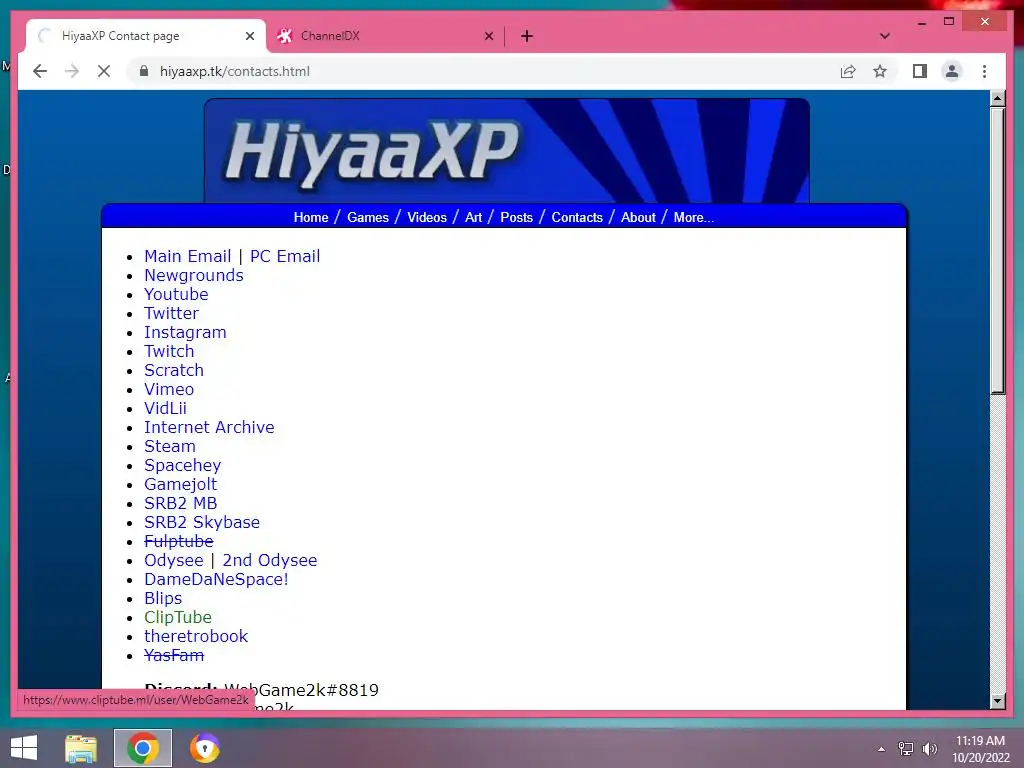Open the network tray icon
Screen dimensions: 1024x768
(x=906, y=749)
